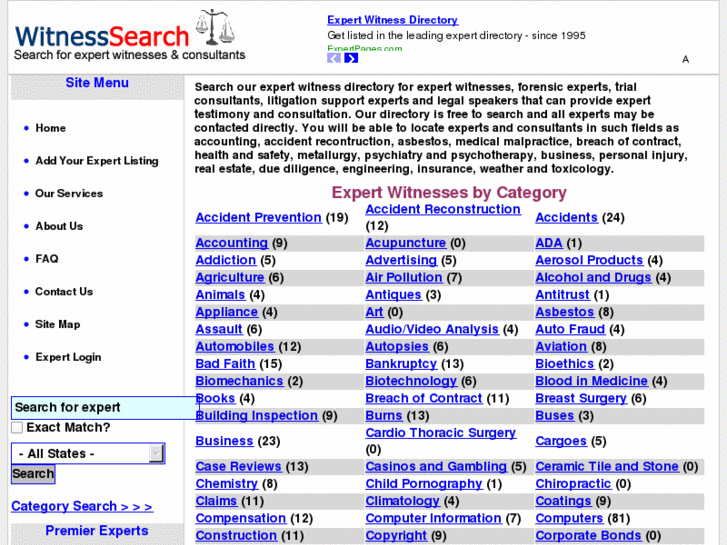Open Cardio Thoracic Surgery category
The height and width of the screenshot is (545, 727).
(x=440, y=433)
